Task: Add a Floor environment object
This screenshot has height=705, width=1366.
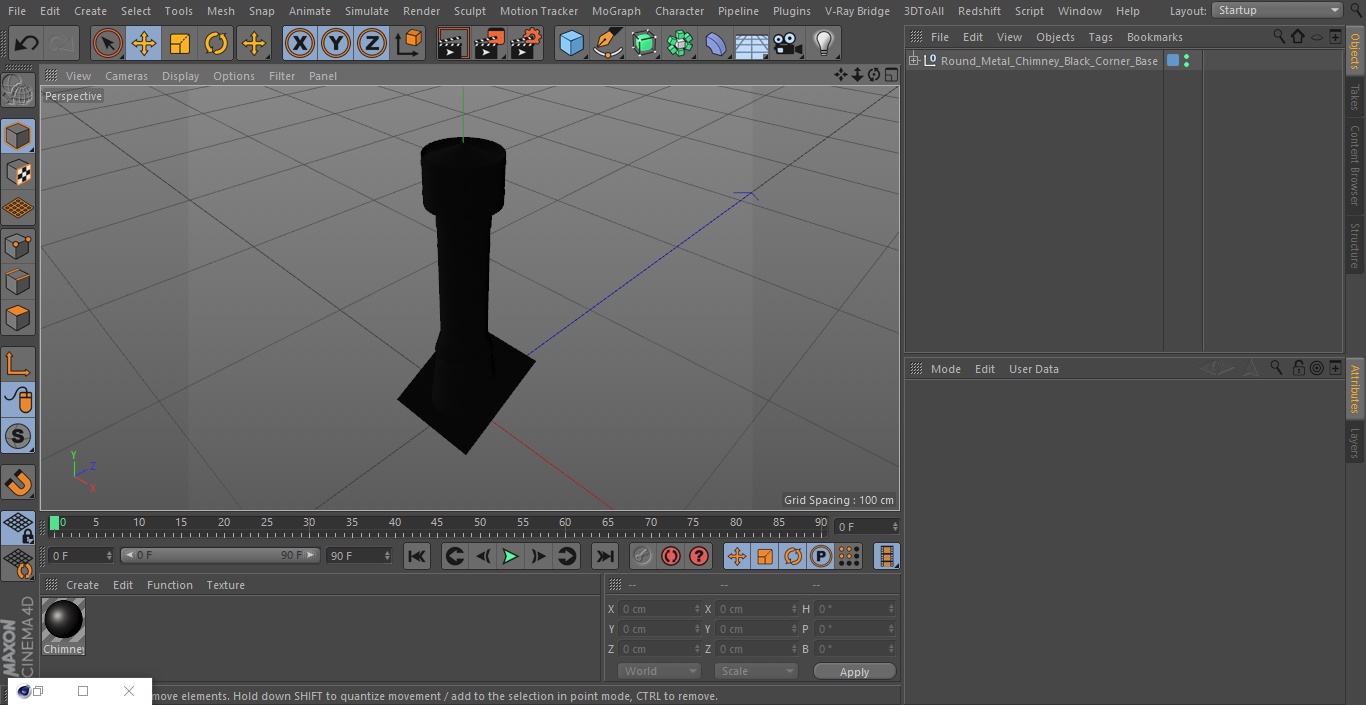Action: point(752,43)
